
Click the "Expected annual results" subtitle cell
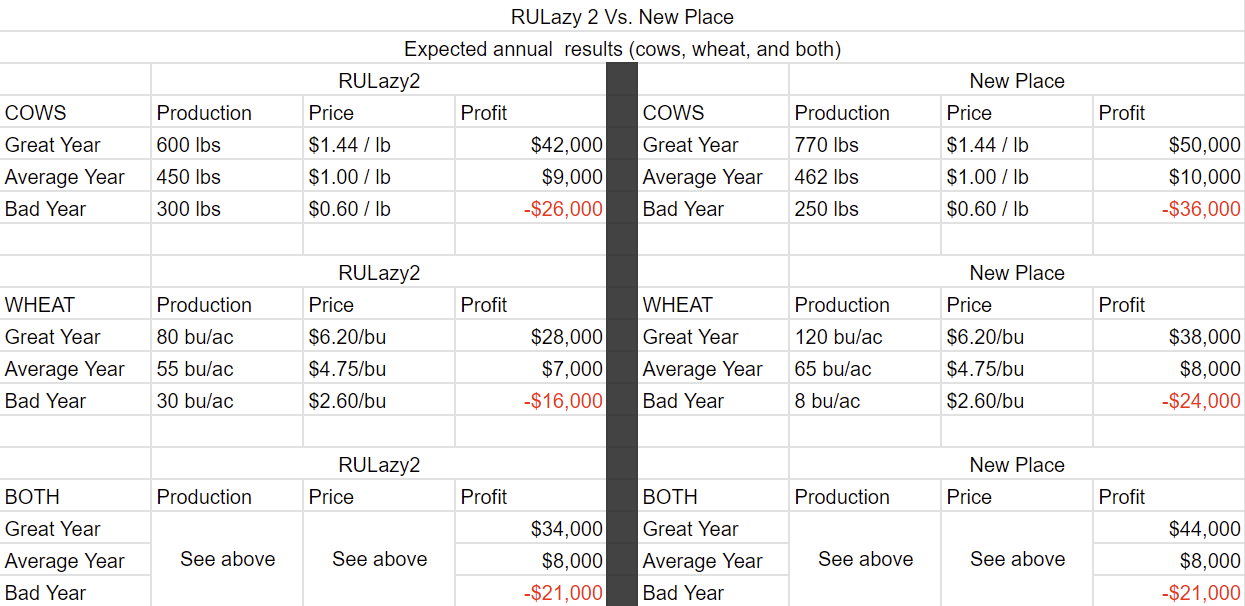622,49
